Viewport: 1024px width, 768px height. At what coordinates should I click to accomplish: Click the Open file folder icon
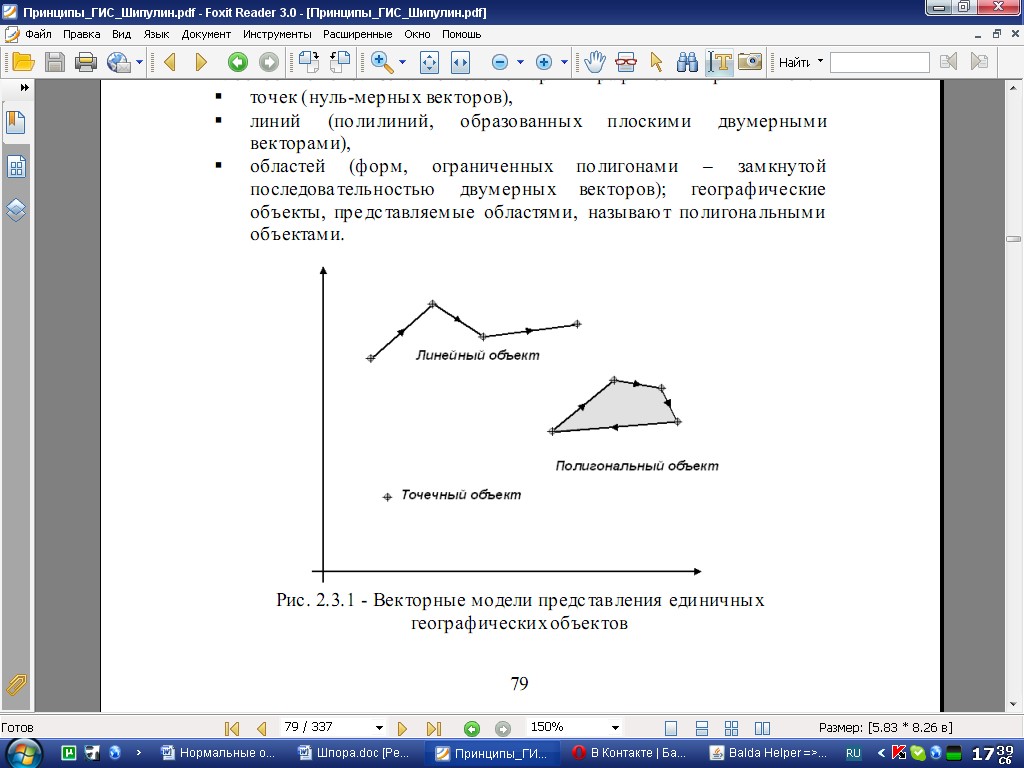[x=23, y=62]
